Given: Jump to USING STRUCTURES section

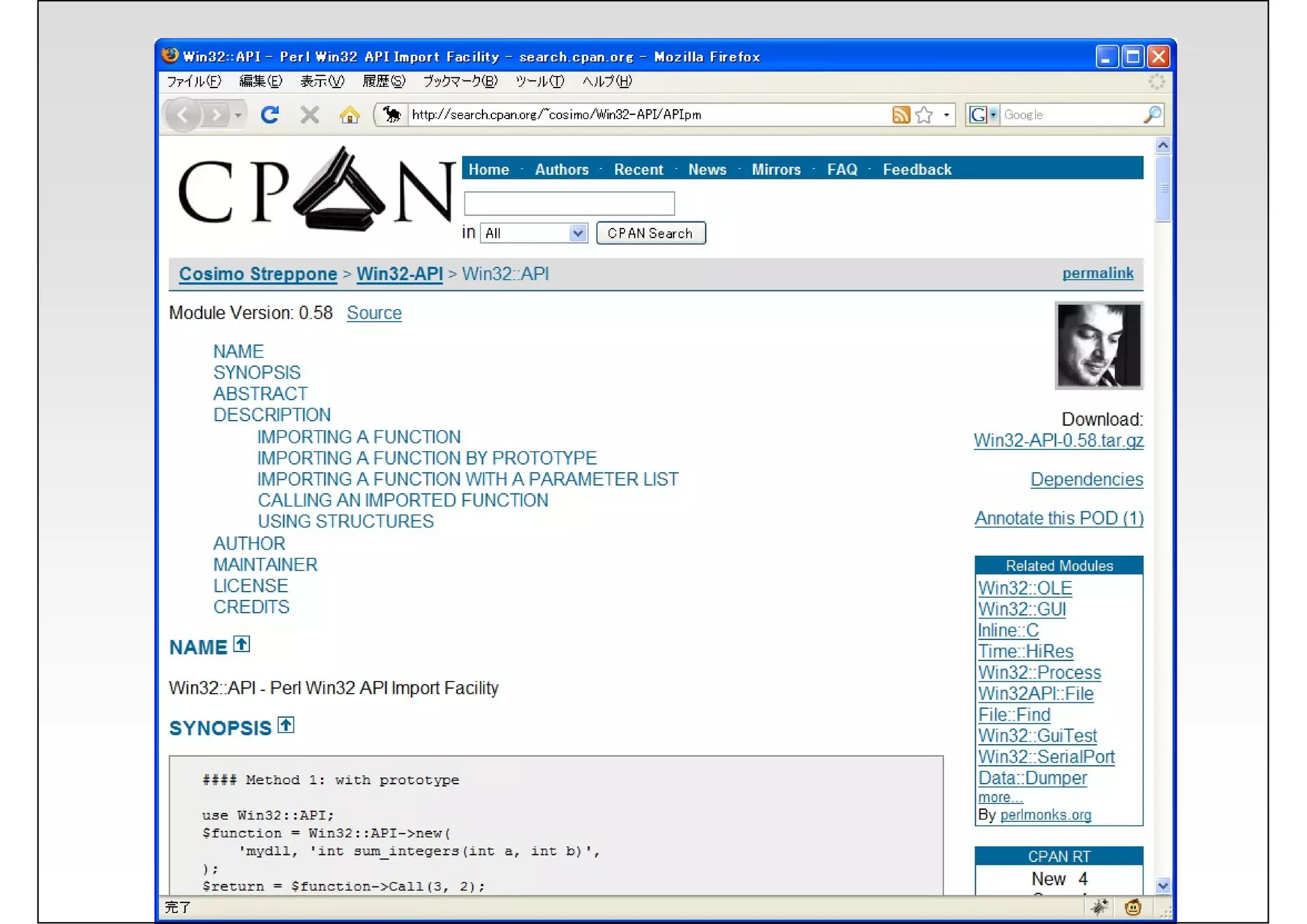Looking at the screenshot, I should coord(345,521).
